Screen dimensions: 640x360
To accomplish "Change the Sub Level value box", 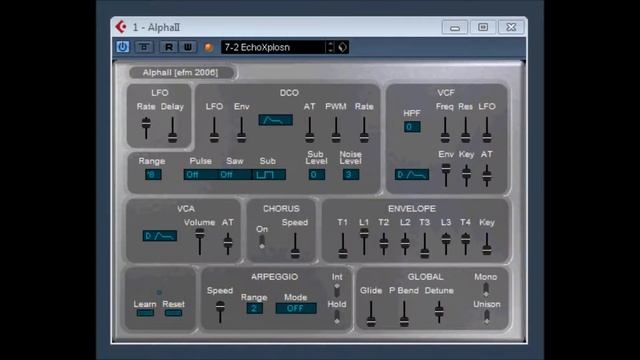I will pos(316,175).
